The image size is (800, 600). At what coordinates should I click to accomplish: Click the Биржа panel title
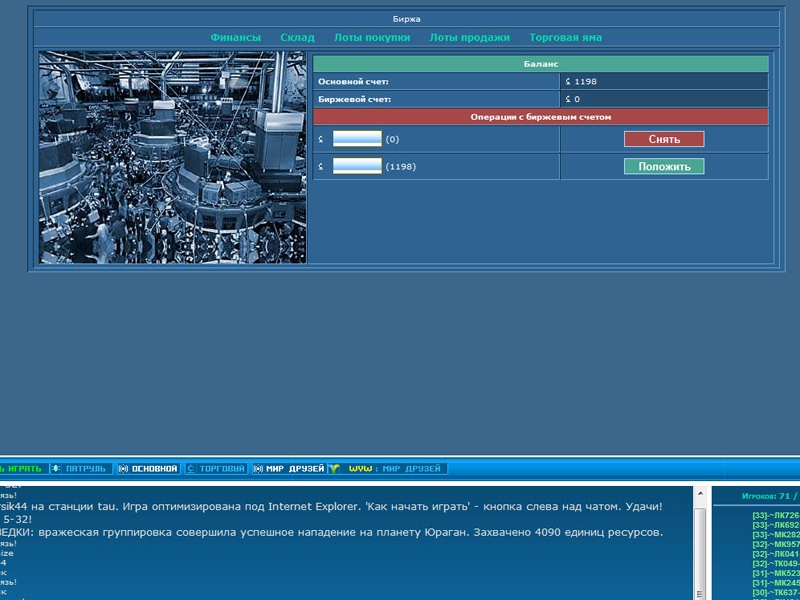tap(407, 19)
